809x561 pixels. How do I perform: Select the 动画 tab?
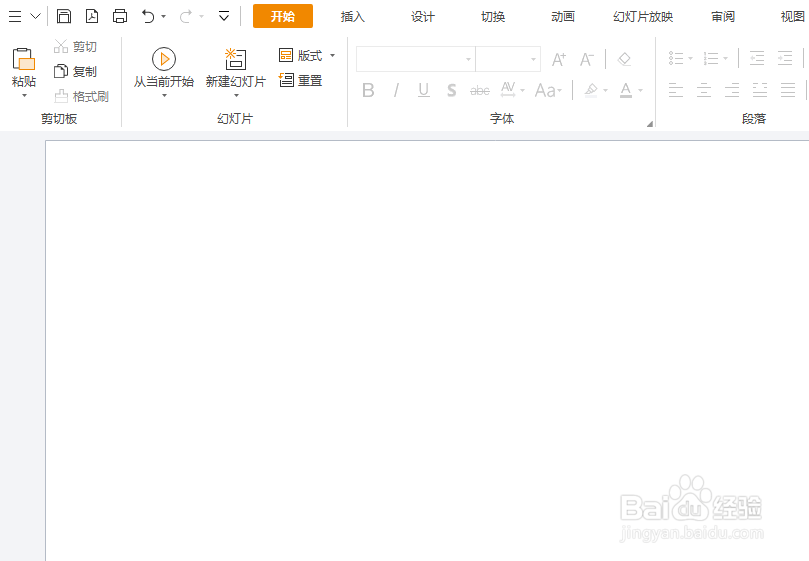click(563, 17)
